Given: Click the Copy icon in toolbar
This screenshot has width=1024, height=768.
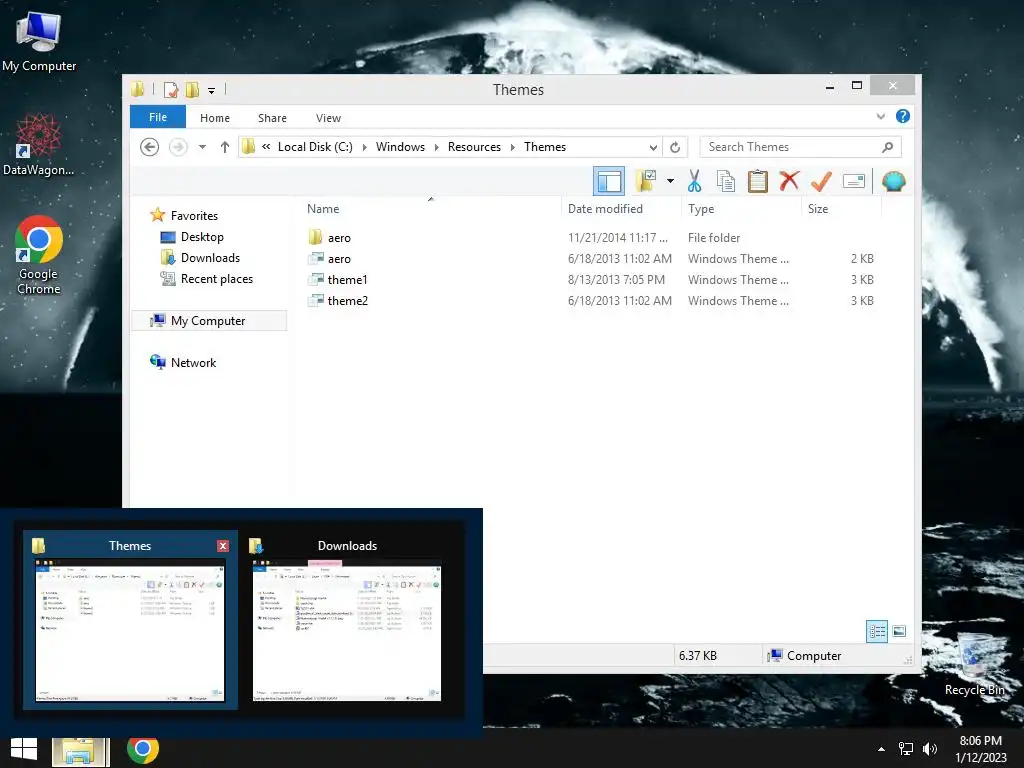Looking at the screenshot, I should [726, 182].
